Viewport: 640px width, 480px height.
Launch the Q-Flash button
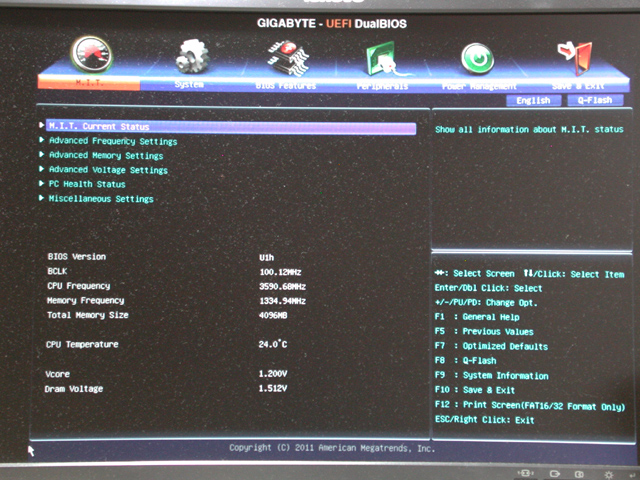(594, 100)
